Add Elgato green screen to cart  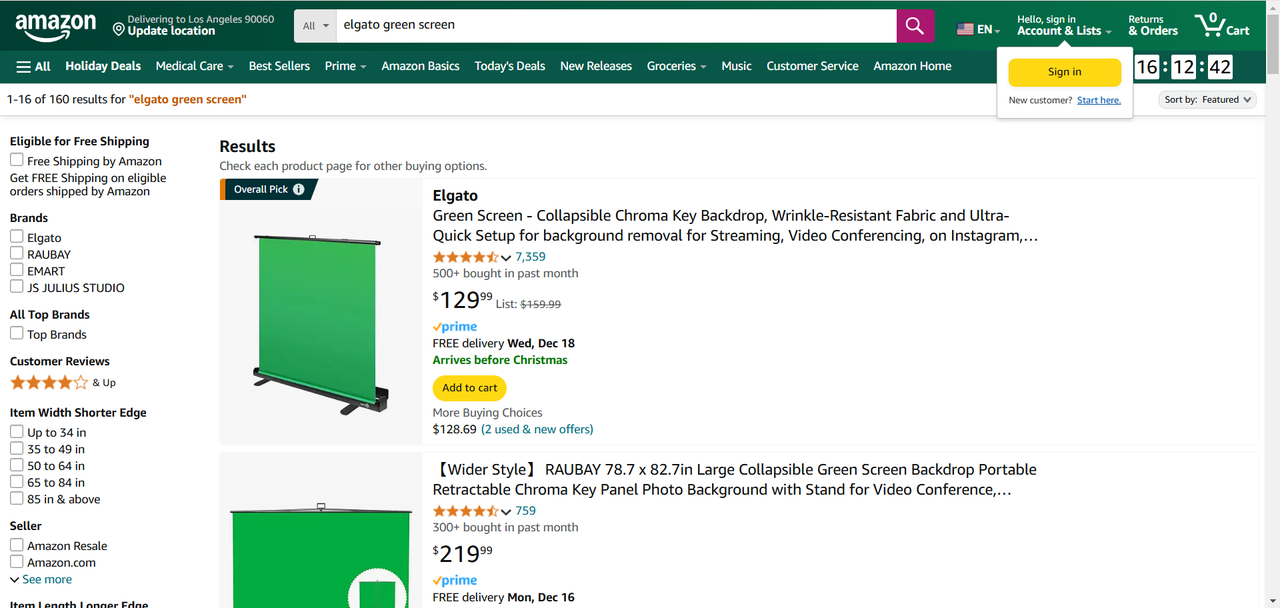470,388
